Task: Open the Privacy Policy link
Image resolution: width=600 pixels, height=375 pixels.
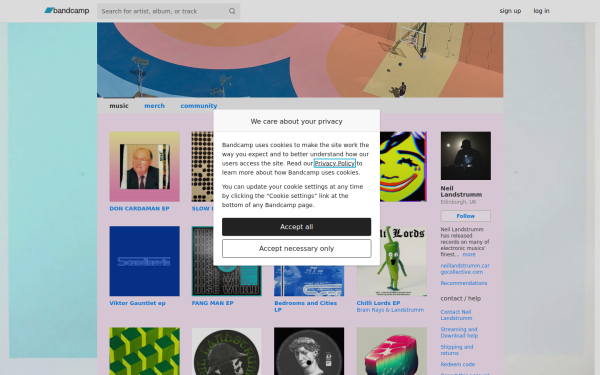Action: (x=334, y=163)
